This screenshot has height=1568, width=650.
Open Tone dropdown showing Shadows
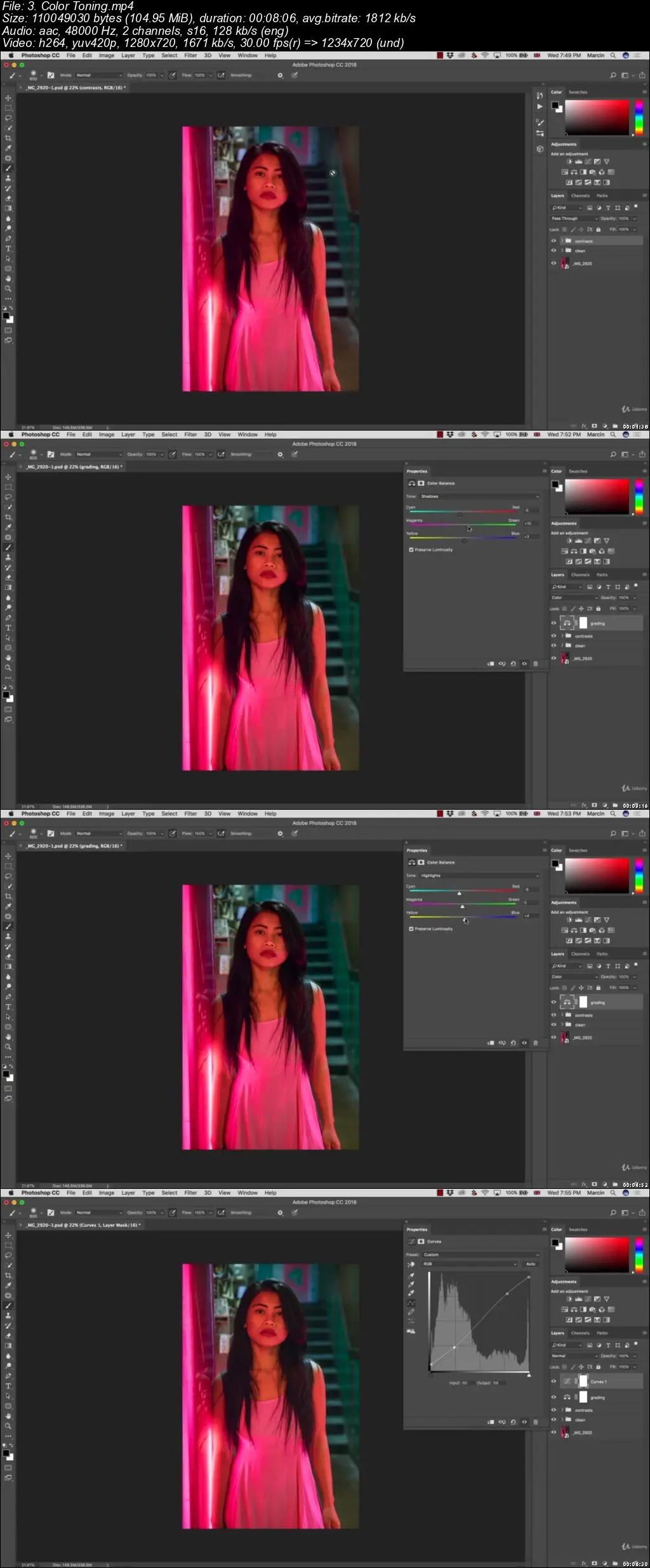[x=479, y=496]
